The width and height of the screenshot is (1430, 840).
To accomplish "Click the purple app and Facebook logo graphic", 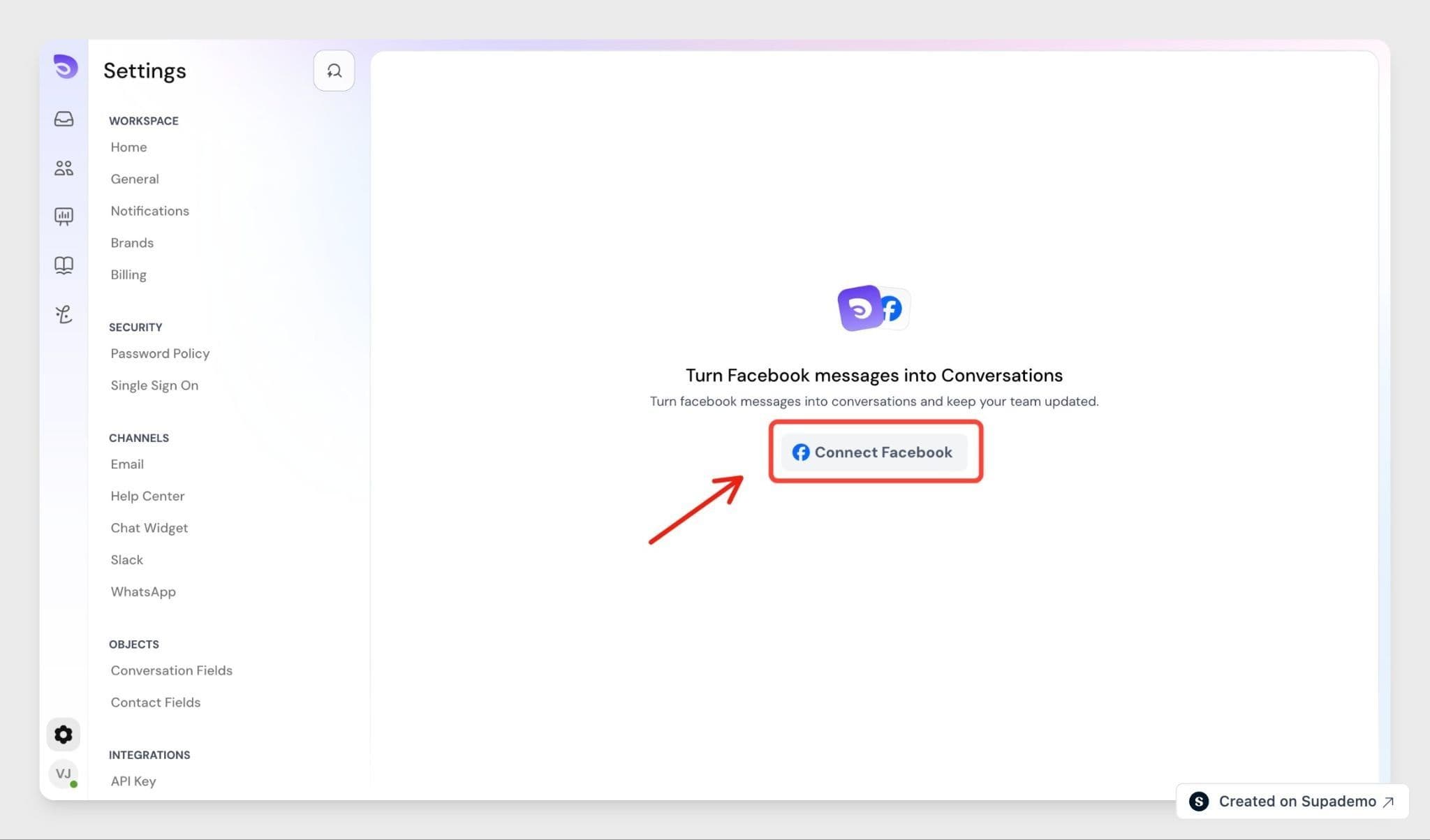I will point(874,308).
